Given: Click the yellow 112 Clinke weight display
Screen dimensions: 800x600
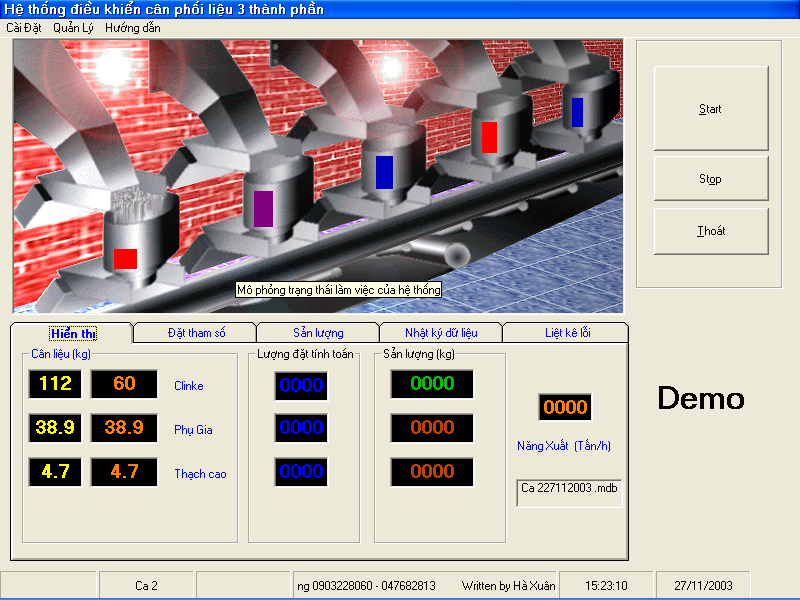Looking at the screenshot, I should point(56,384).
